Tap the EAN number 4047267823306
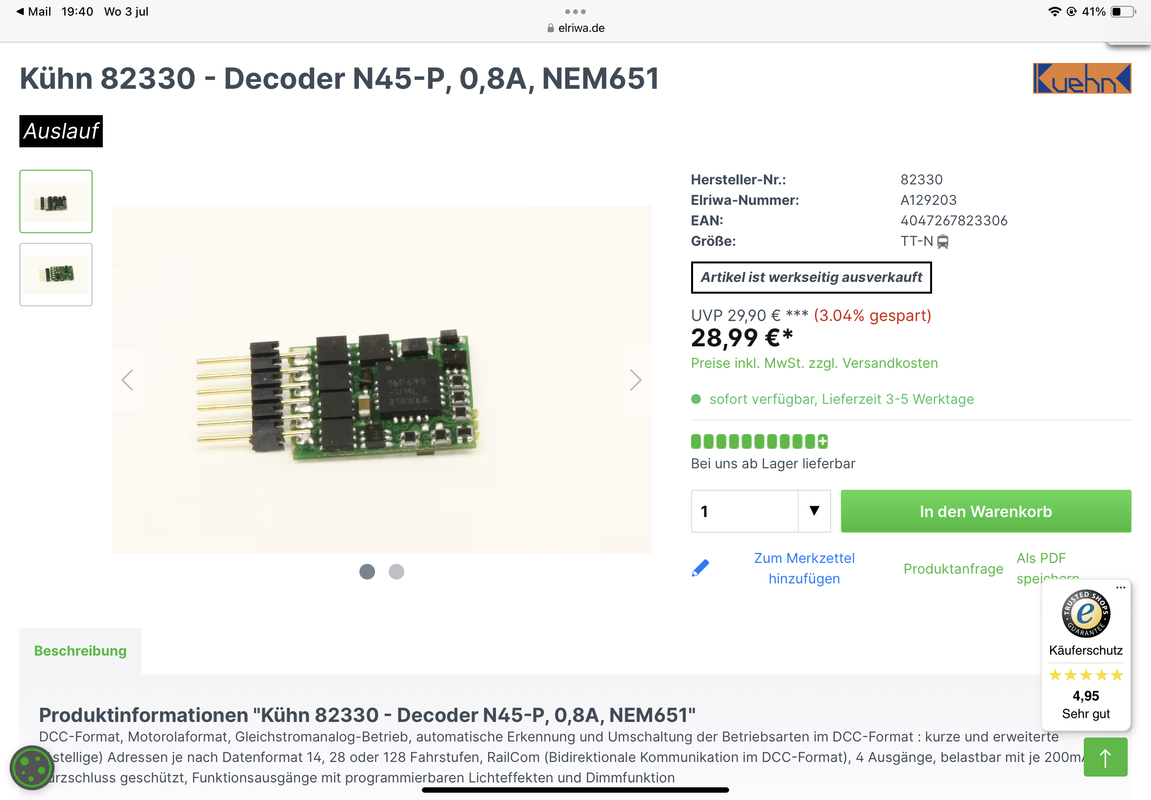This screenshot has height=800, width=1151. [x=954, y=220]
